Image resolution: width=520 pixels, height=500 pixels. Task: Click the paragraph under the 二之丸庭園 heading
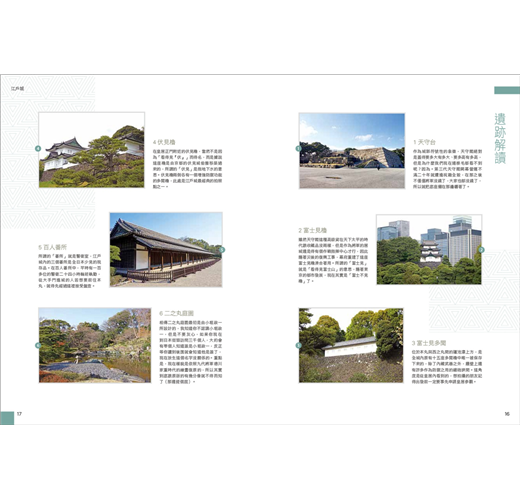pos(191,352)
